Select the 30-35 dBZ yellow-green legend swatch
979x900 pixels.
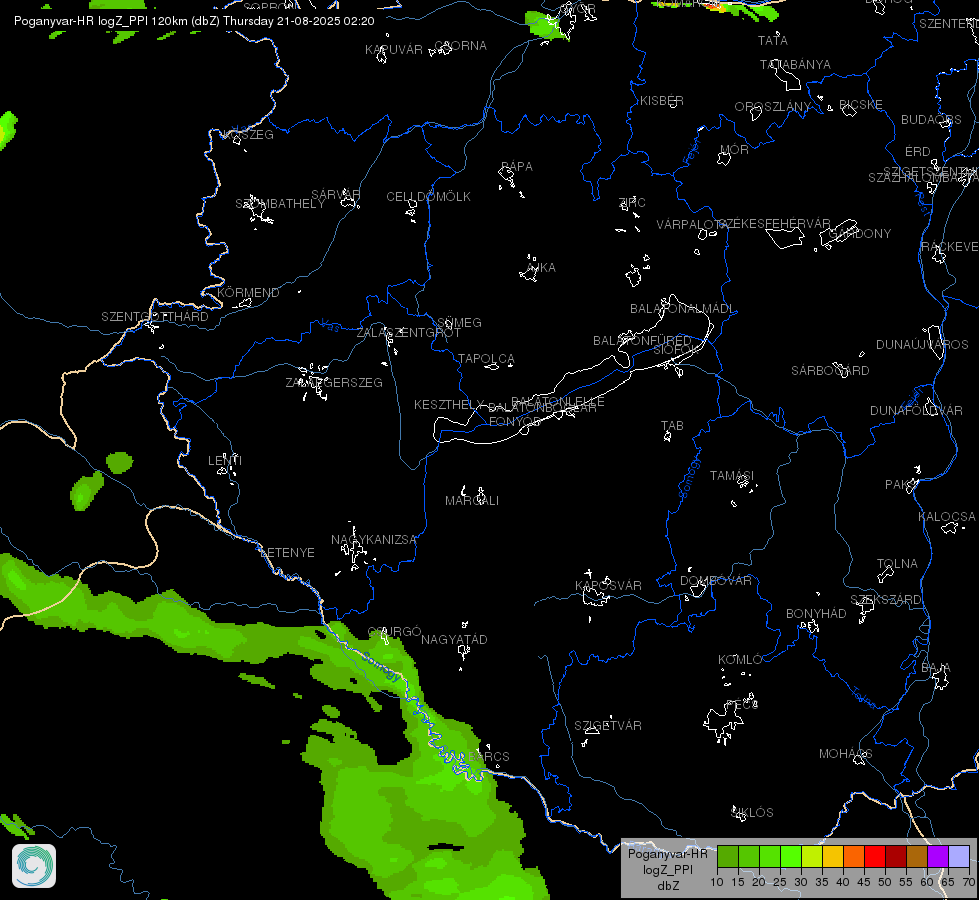[x=812, y=857]
